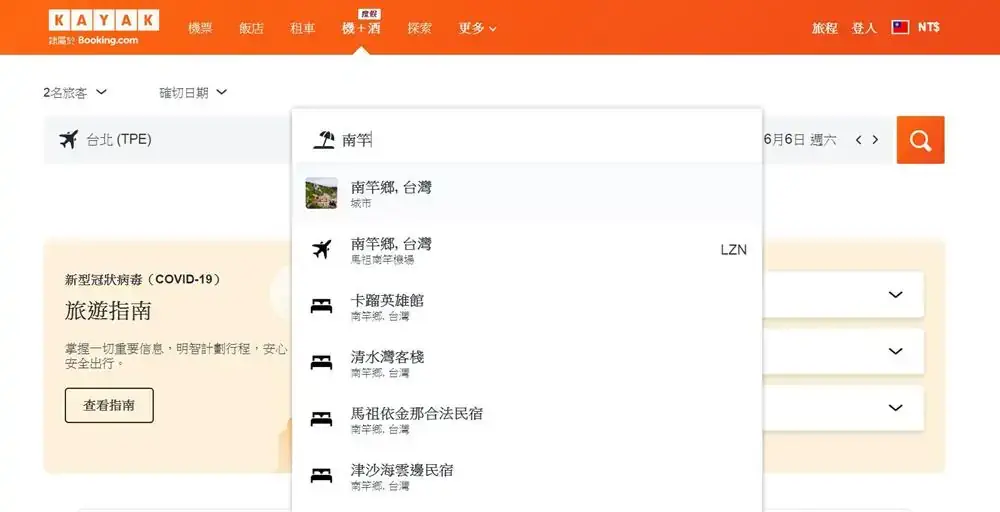Screen dimensions: 1000x512
Task: Select the 南竿鄉, 台灣 city thumbnail
Action: 321,193
